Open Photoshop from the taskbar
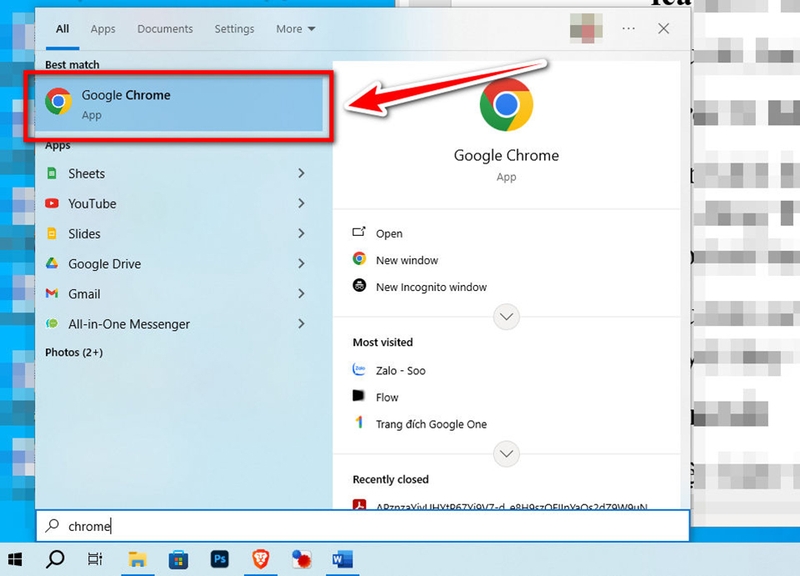The height and width of the screenshot is (576, 800). click(219, 559)
